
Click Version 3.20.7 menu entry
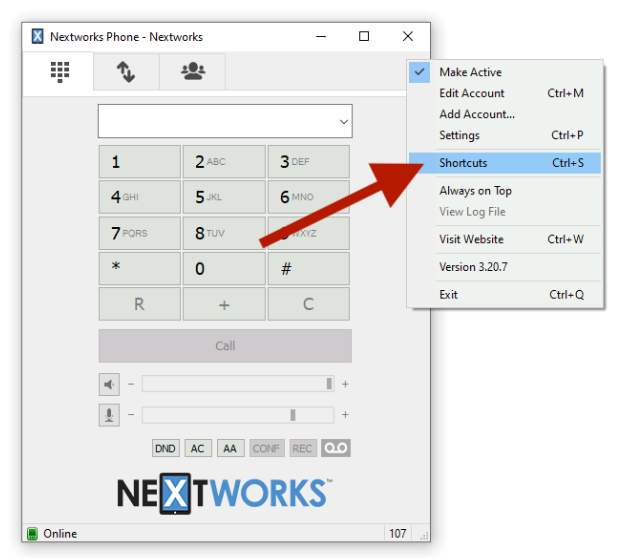click(505, 267)
